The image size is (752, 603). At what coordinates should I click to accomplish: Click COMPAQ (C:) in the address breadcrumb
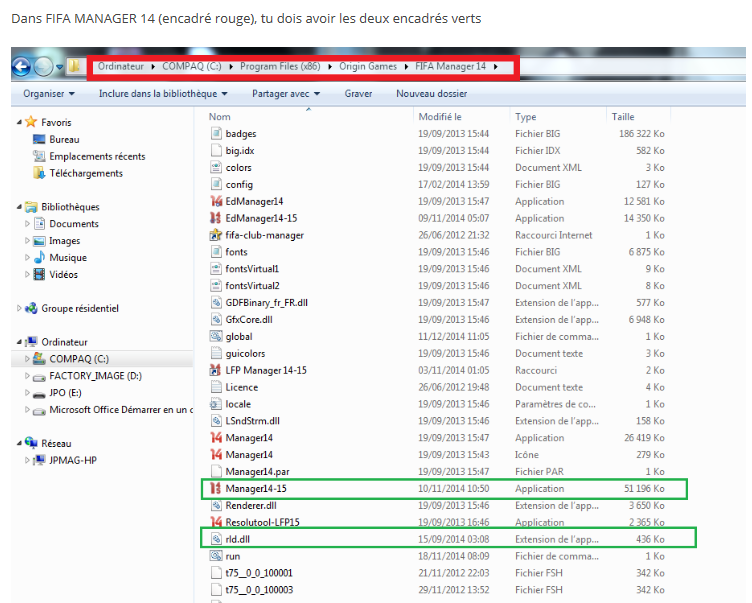pos(192,66)
